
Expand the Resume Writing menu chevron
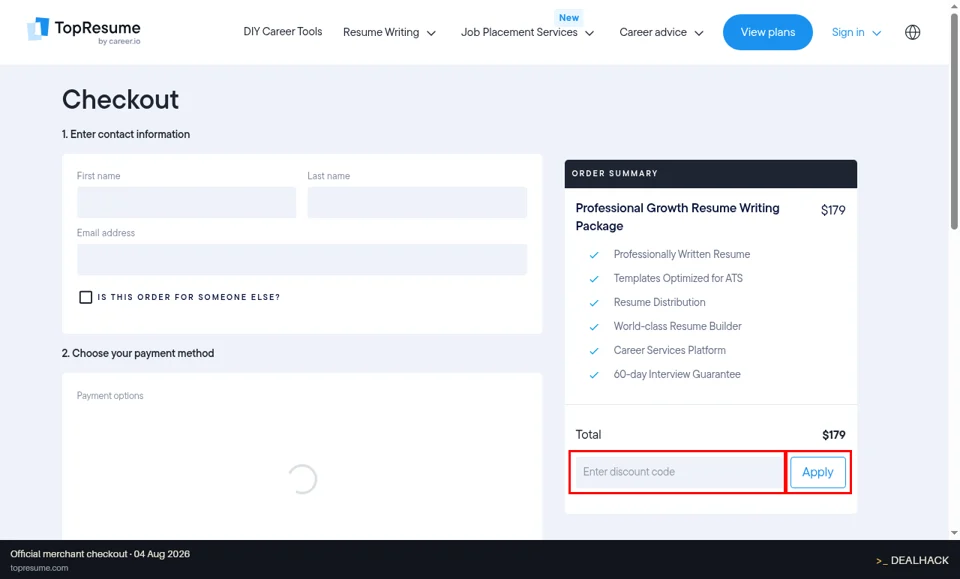(431, 33)
